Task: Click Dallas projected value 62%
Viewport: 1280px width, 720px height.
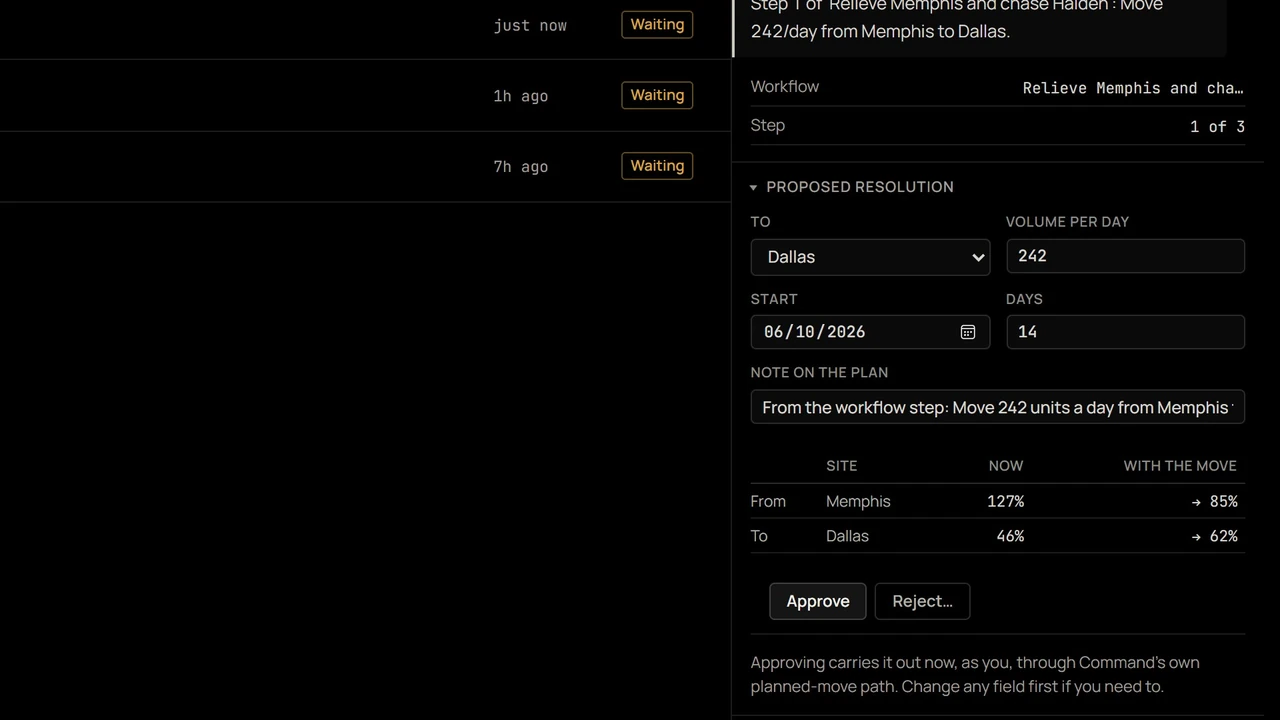Action: tap(1215, 536)
